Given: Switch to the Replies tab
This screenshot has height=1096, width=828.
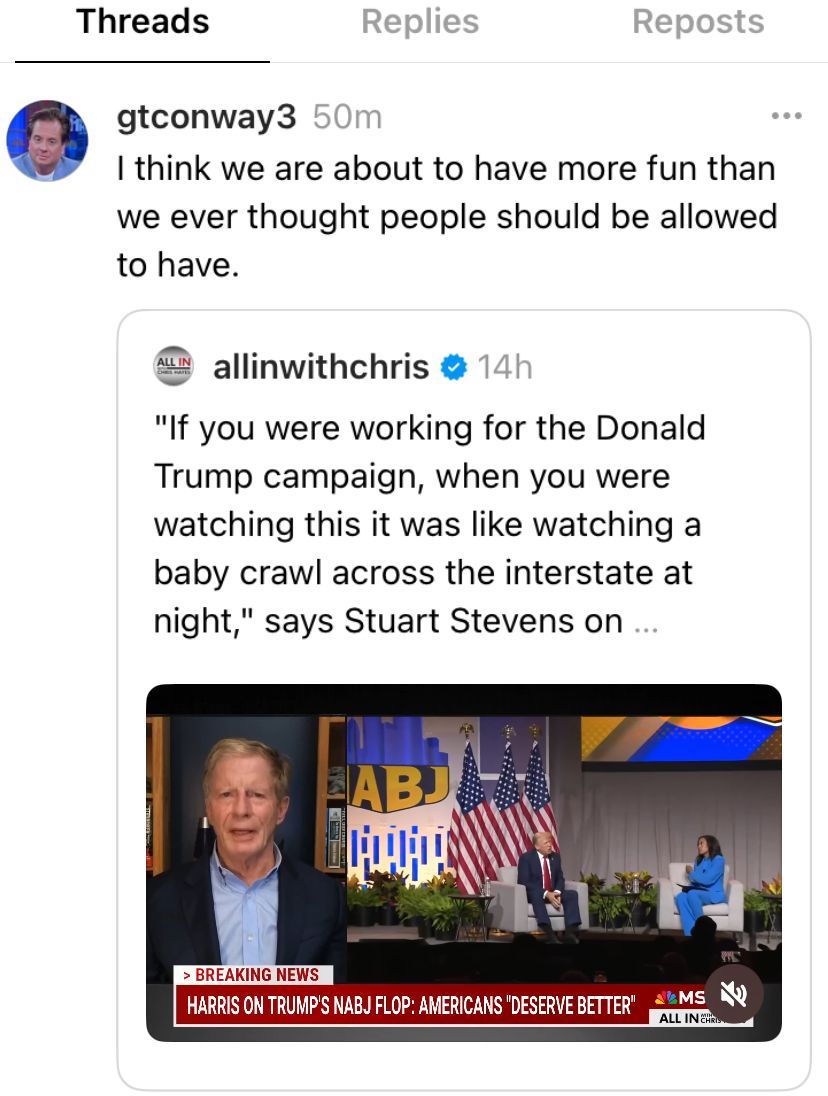Looking at the screenshot, I should [422, 22].
